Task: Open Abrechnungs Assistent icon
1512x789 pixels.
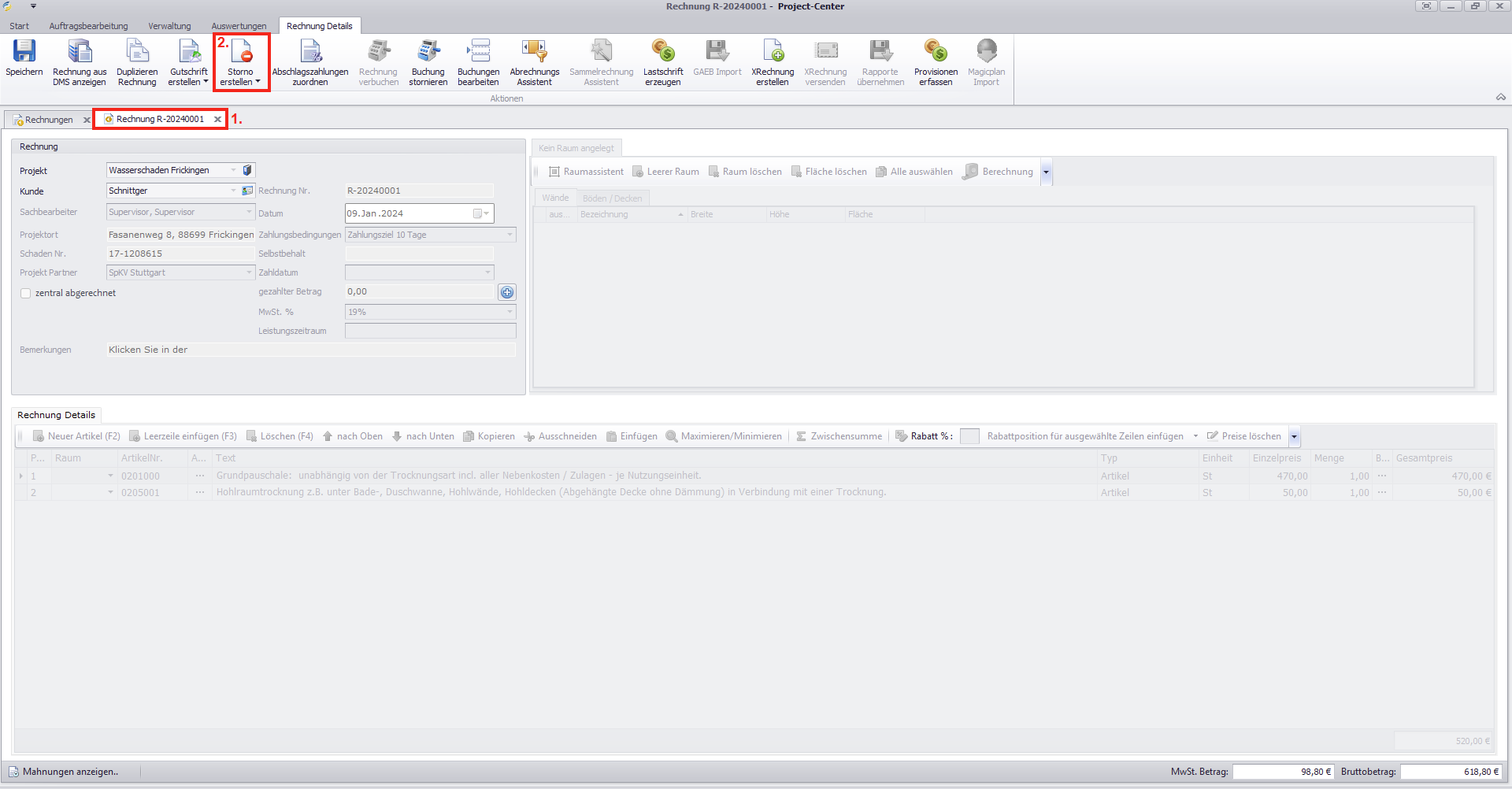Action: [534, 51]
